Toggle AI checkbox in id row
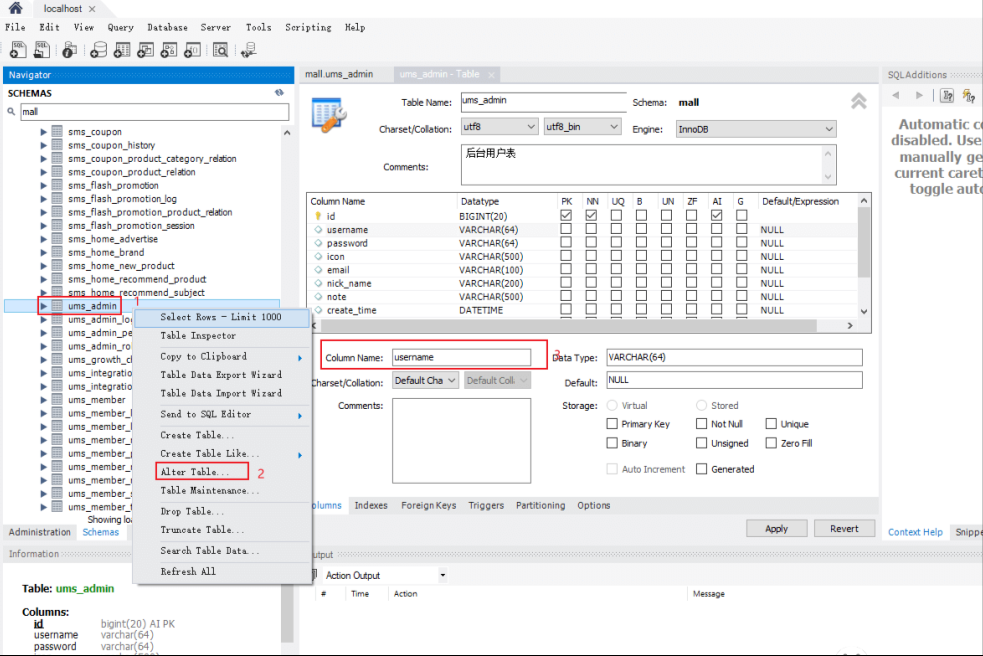 pyautogui.click(x=717, y=215)
